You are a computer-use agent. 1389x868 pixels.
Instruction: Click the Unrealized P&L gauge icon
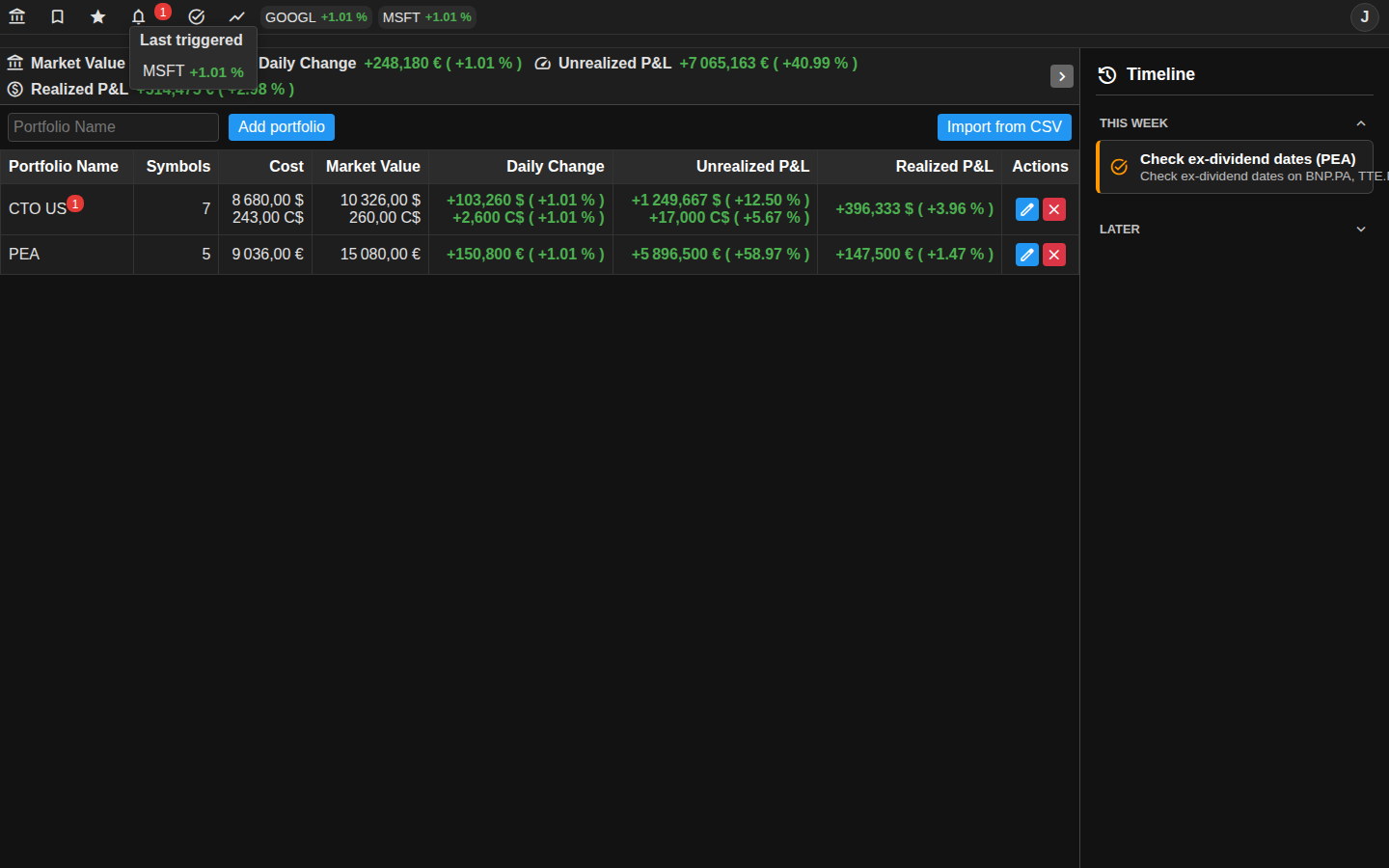(x=543, y=64)
